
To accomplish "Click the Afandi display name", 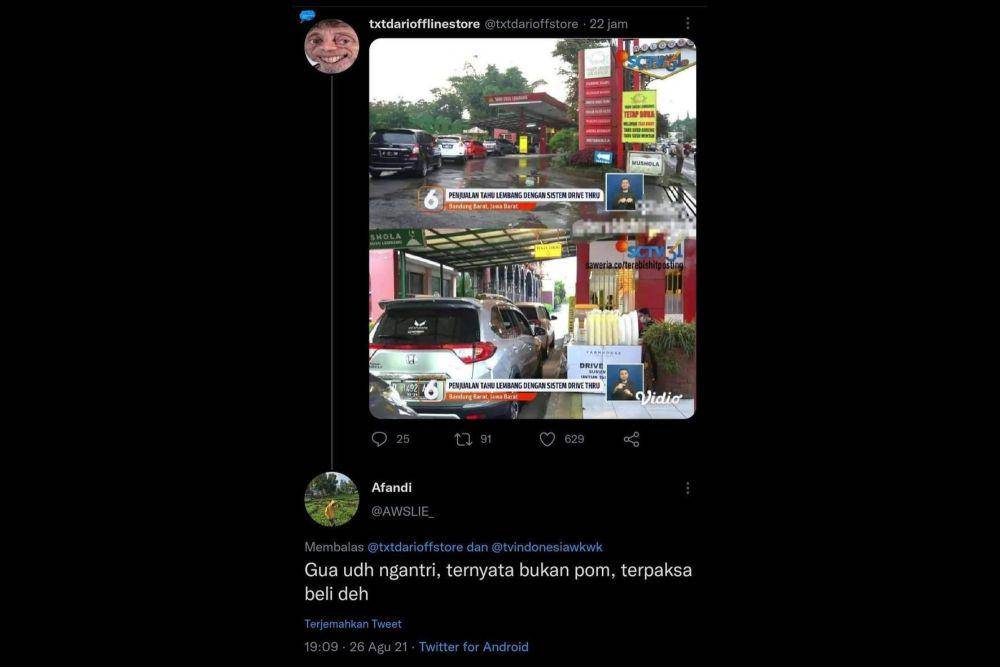I will pyautogui.click(x=392, y=487).
